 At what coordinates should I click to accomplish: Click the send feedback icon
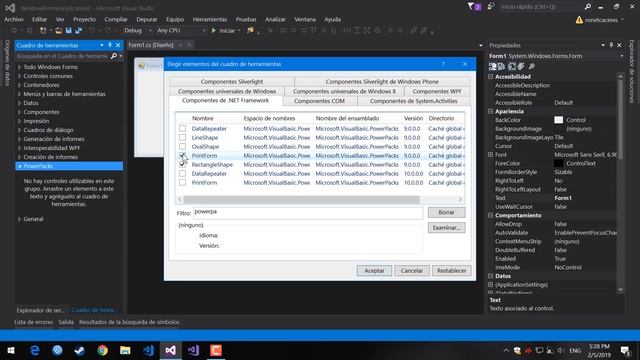click(x=491, y=7)
